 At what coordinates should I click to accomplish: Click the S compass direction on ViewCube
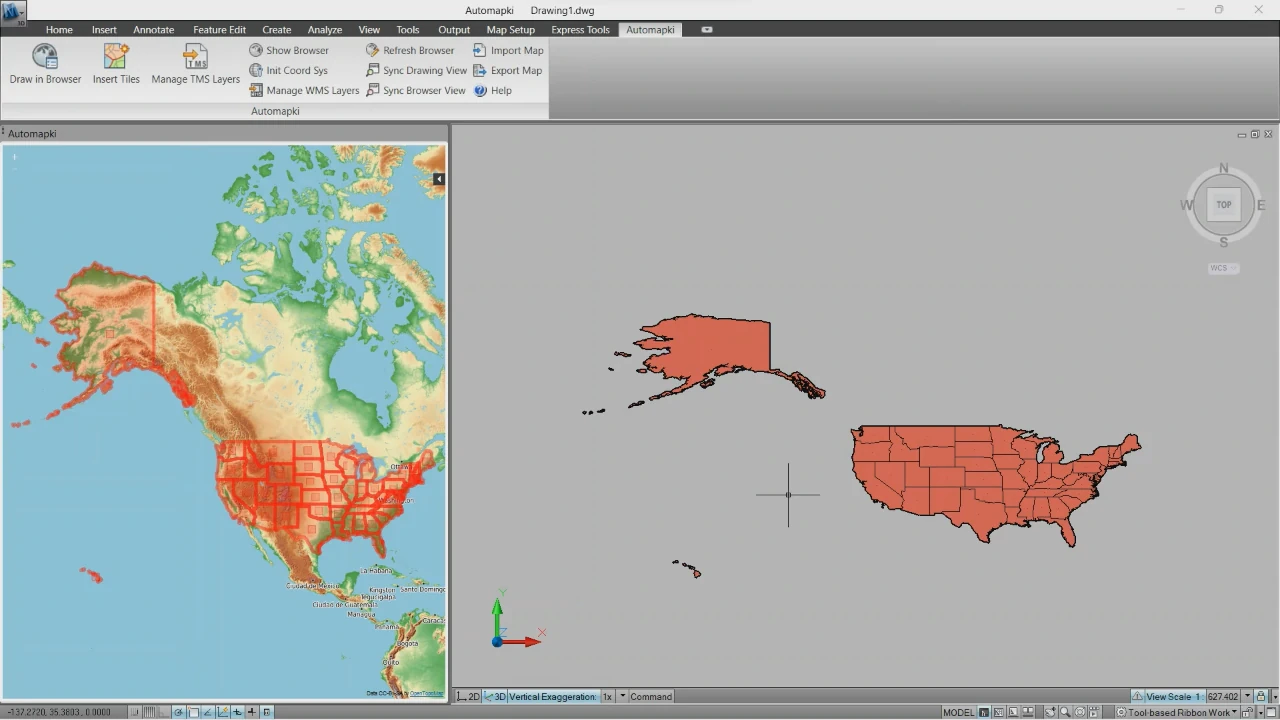1224,242
